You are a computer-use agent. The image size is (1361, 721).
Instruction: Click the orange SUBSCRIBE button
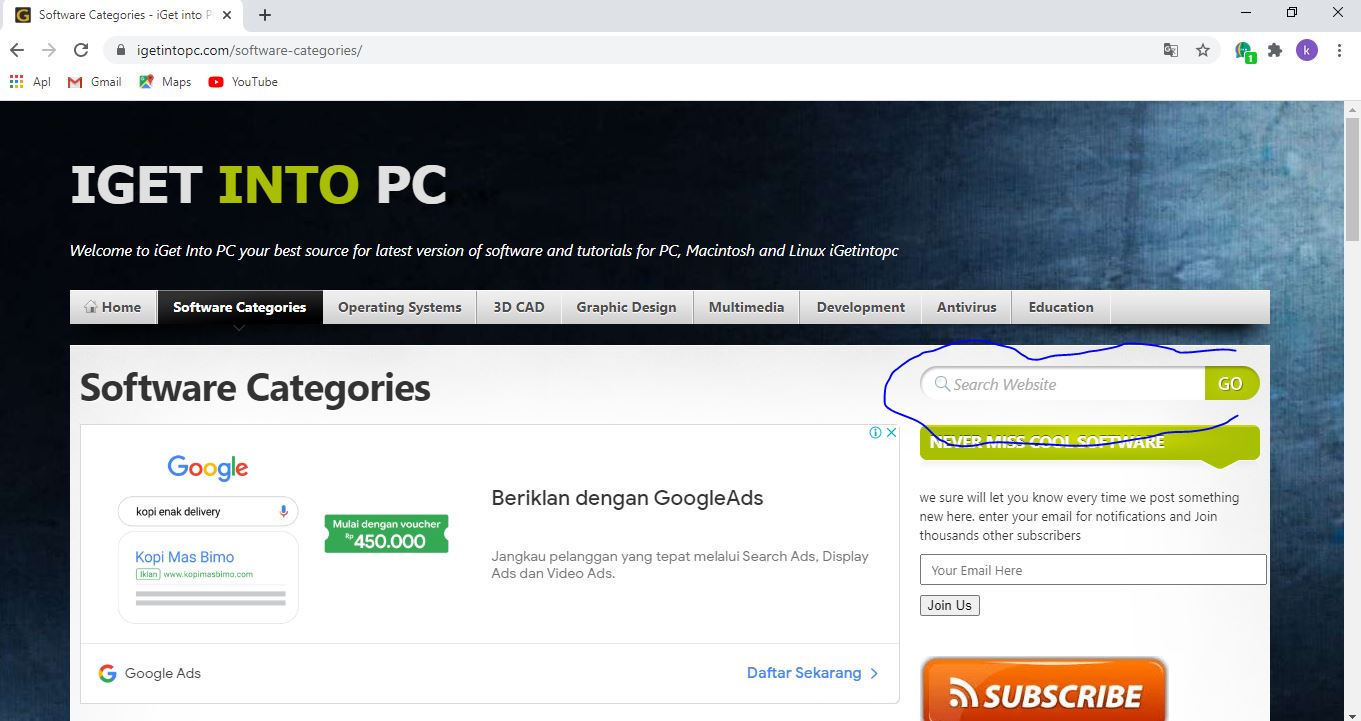pos(1044,690)
